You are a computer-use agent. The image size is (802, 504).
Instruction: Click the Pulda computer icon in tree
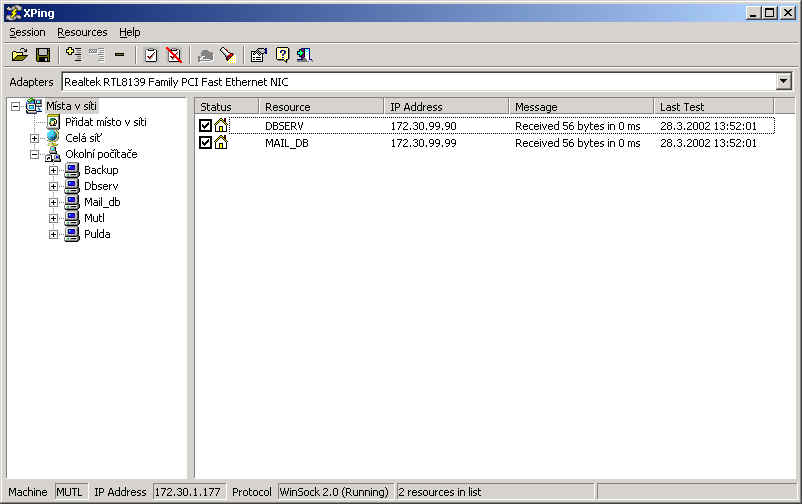point(72,234)
